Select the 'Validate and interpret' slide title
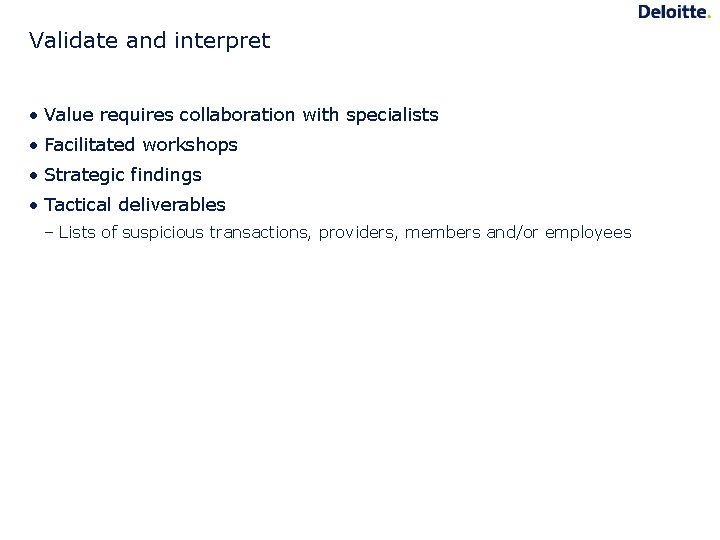The height and width of the screenshot is (540, 720). [x=150, y=42]
